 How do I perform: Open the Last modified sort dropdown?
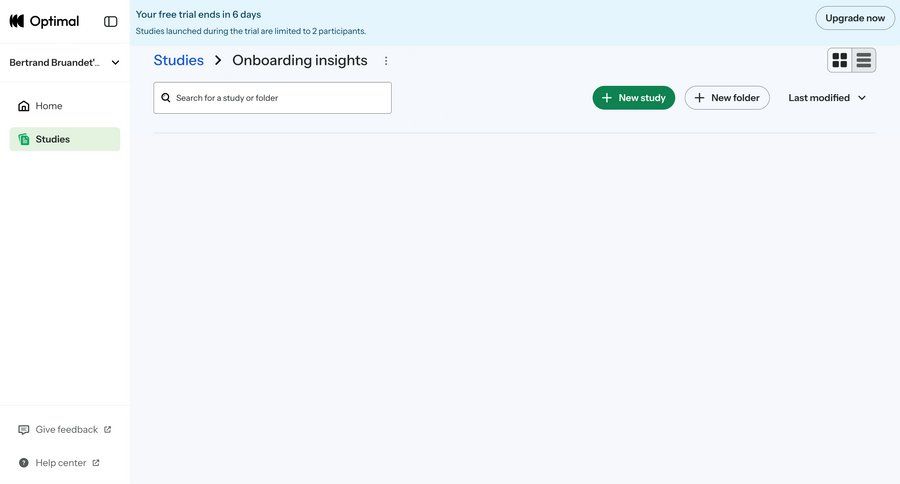point(827,98)
